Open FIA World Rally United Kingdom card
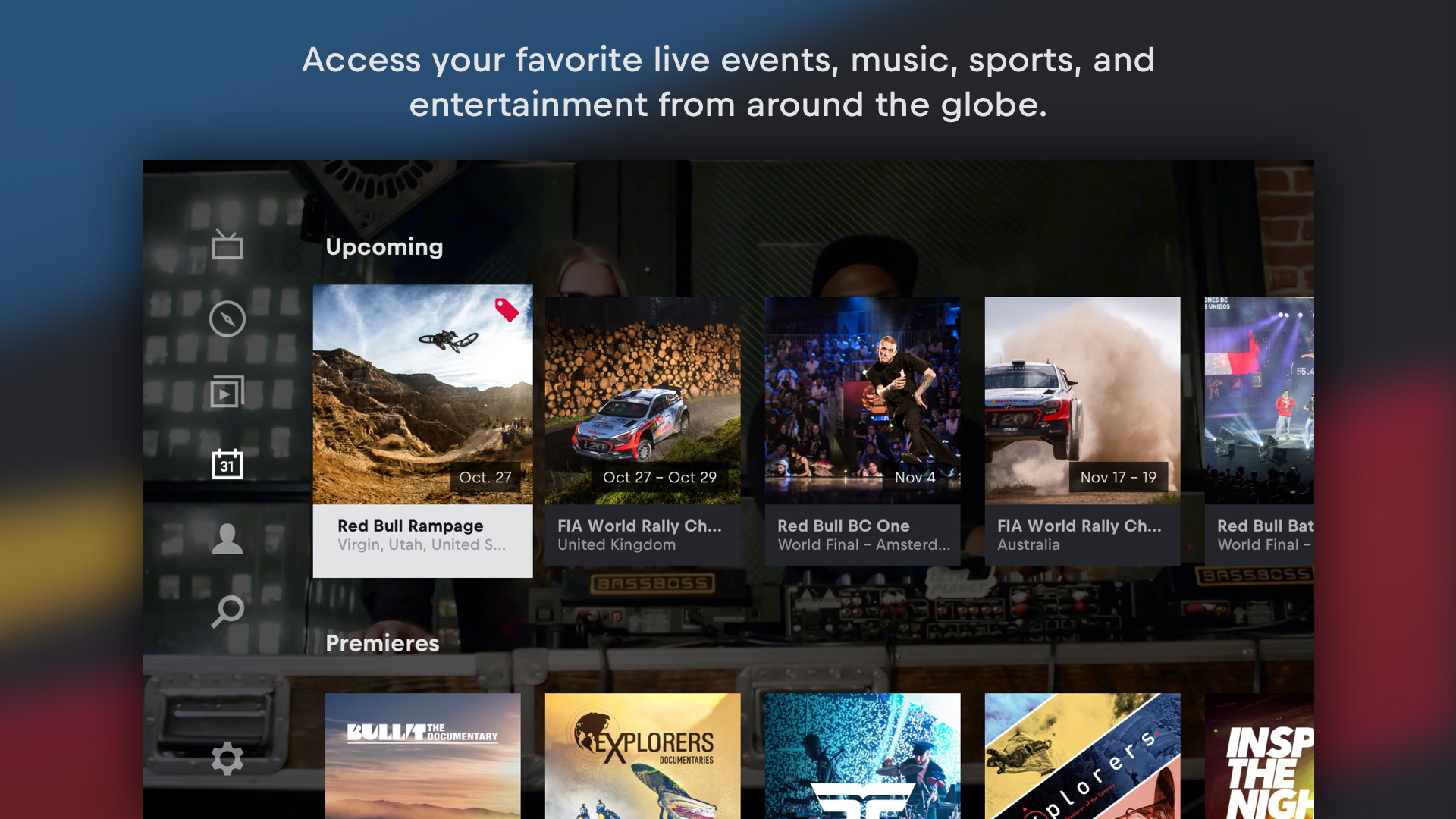The image size is (1456, 819). (642, 431)
